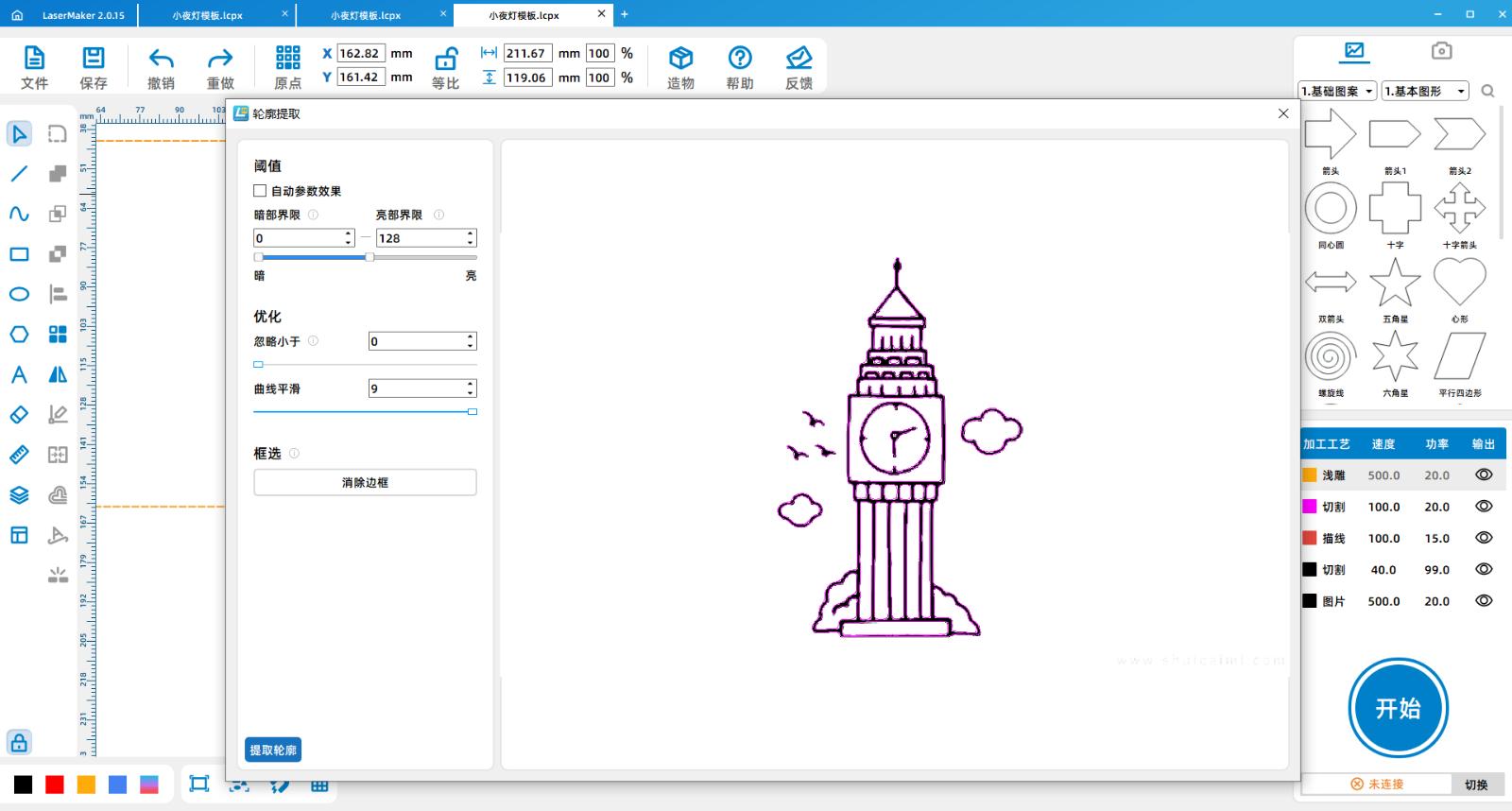The image size is (1512, 811).
Task: Click the Redo (重做) icon
Action: (220, 59)
